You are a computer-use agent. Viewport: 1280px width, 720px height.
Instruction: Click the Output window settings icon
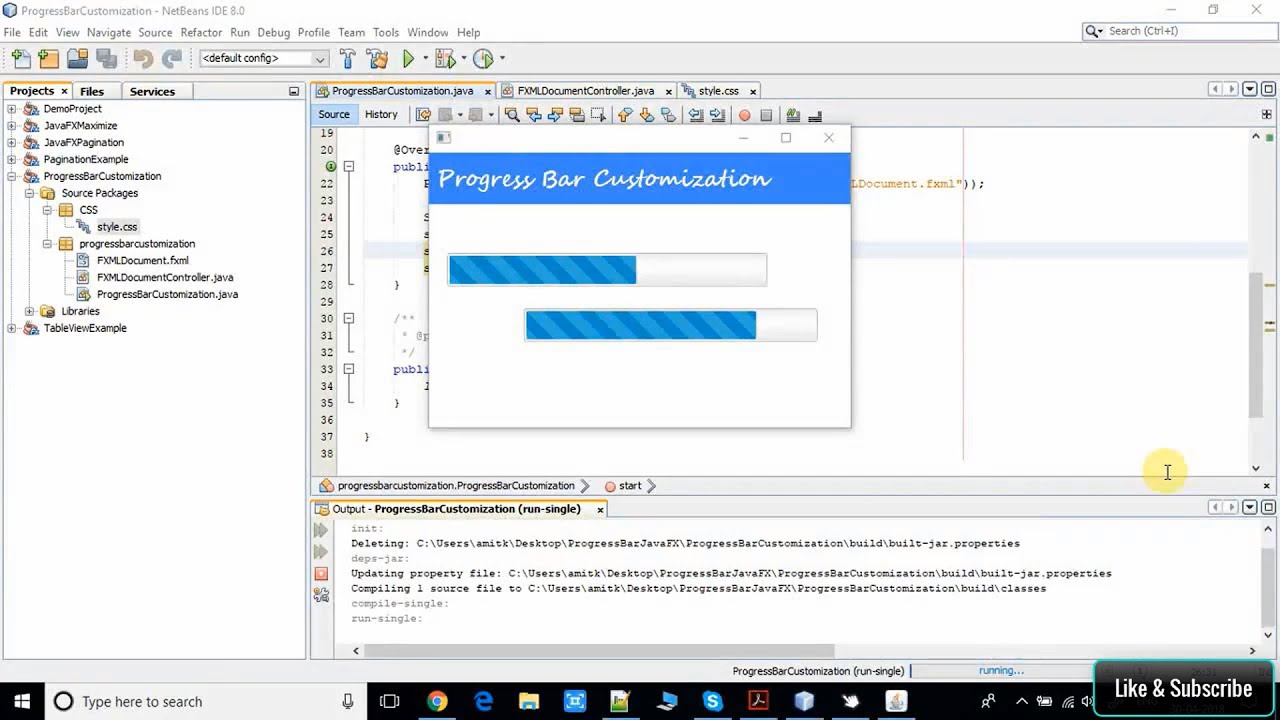coord(321,594)
